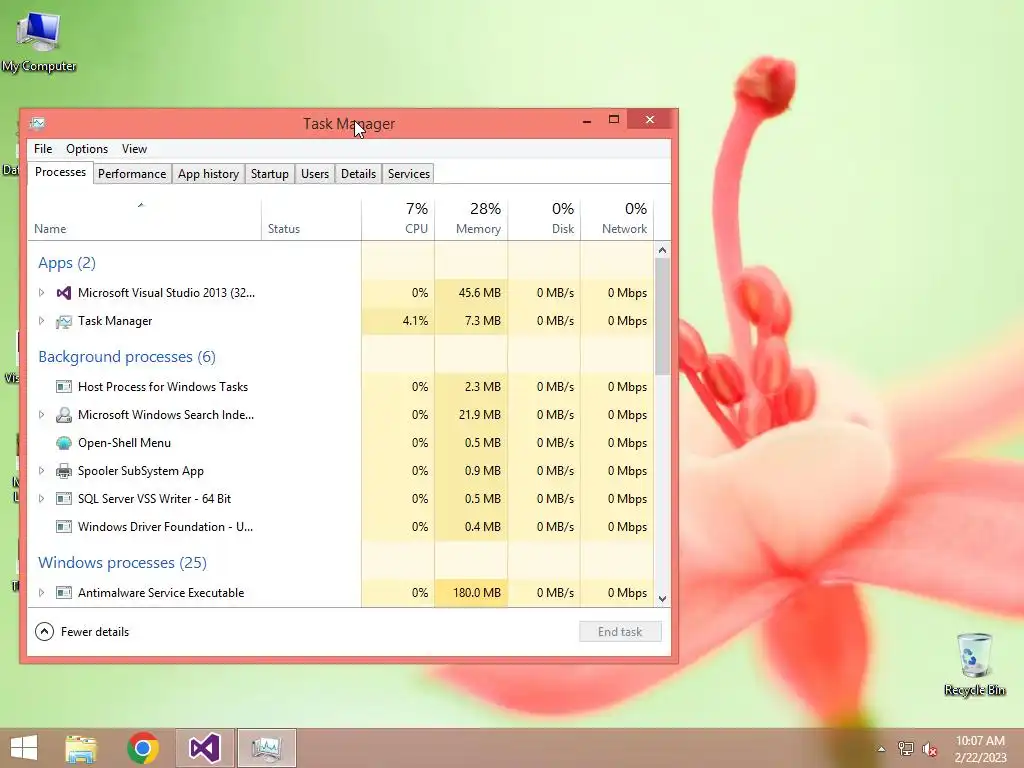
Task: Select the Windows processes (25) heading
Action: 122,562
